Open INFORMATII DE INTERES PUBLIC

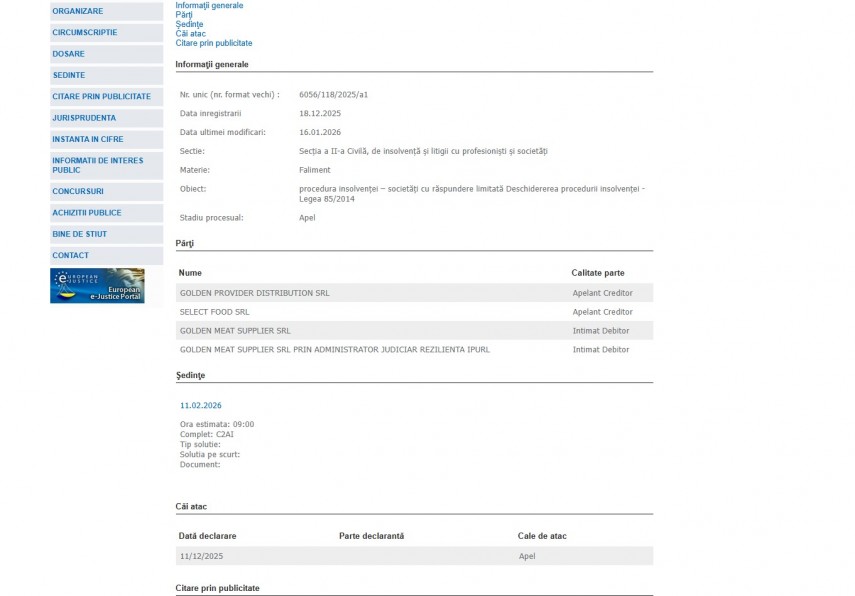(98, 165)
